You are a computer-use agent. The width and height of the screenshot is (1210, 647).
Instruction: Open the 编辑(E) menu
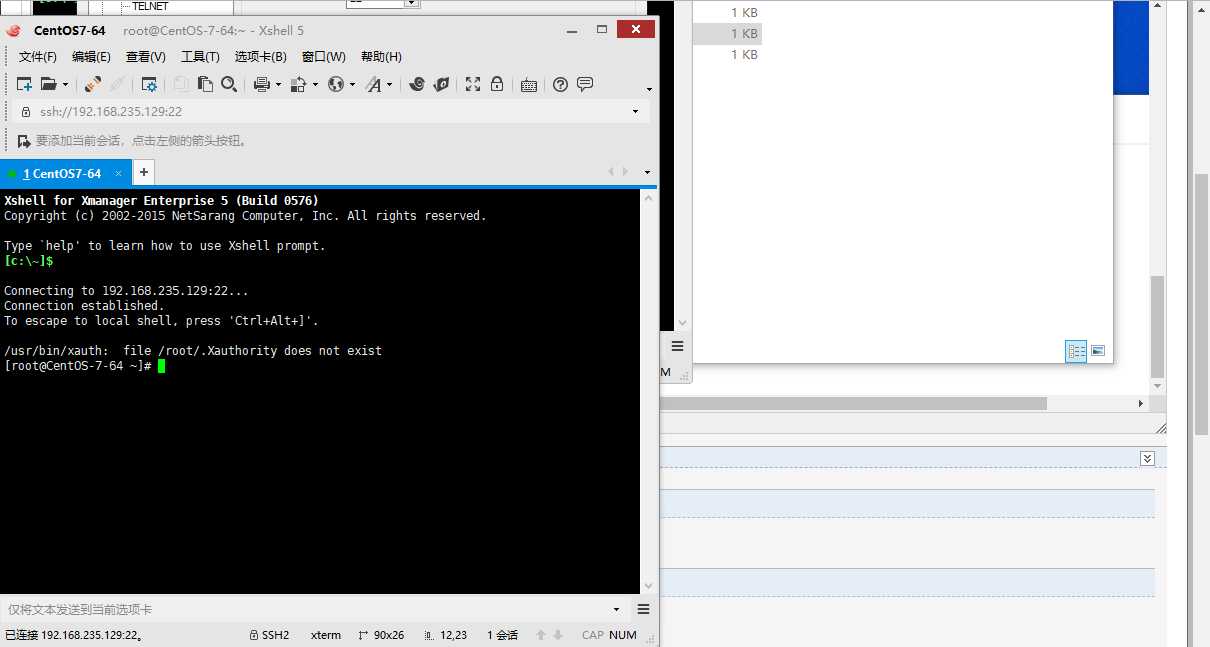[91, 57]
